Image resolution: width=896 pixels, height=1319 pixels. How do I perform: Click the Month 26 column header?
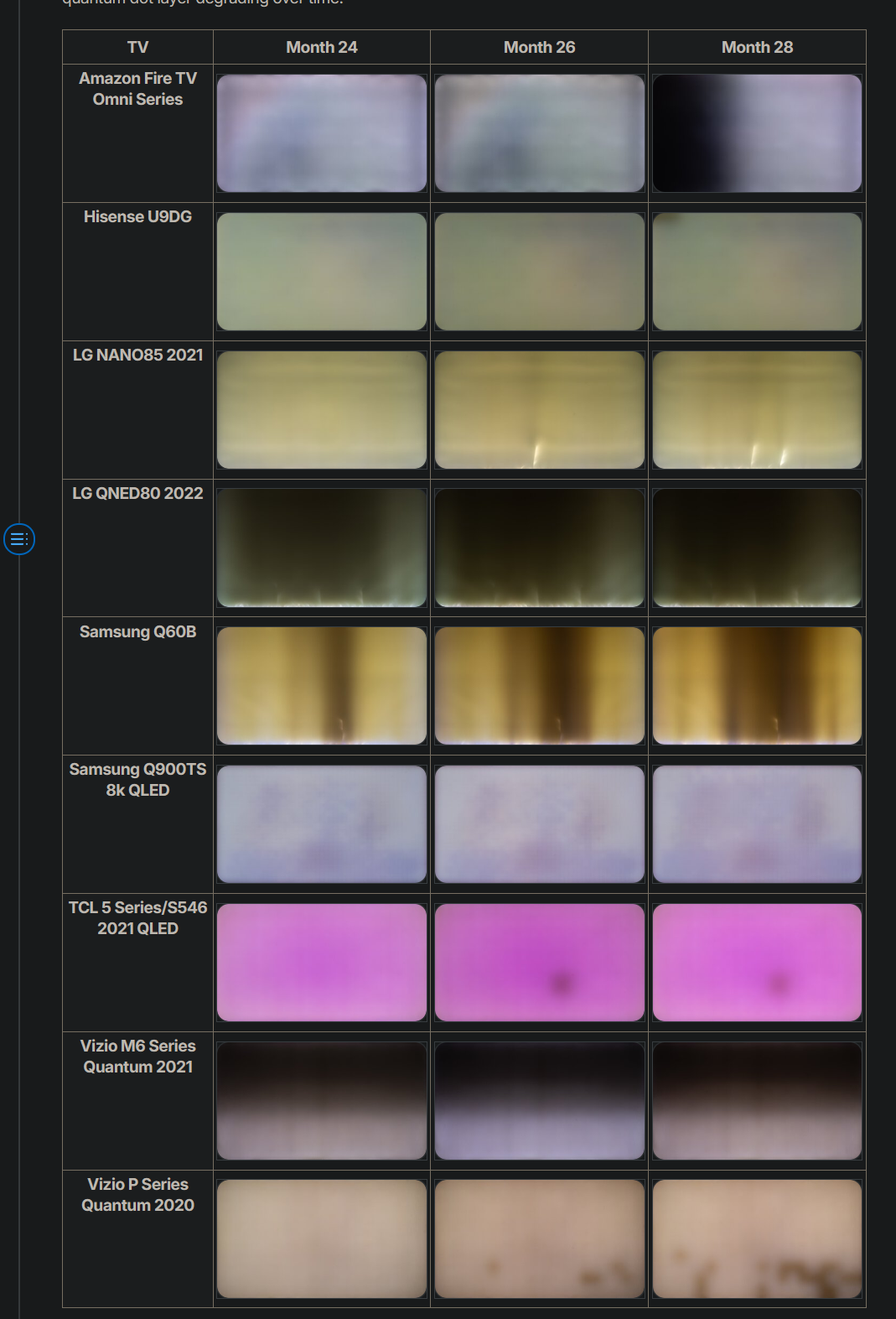540,47
